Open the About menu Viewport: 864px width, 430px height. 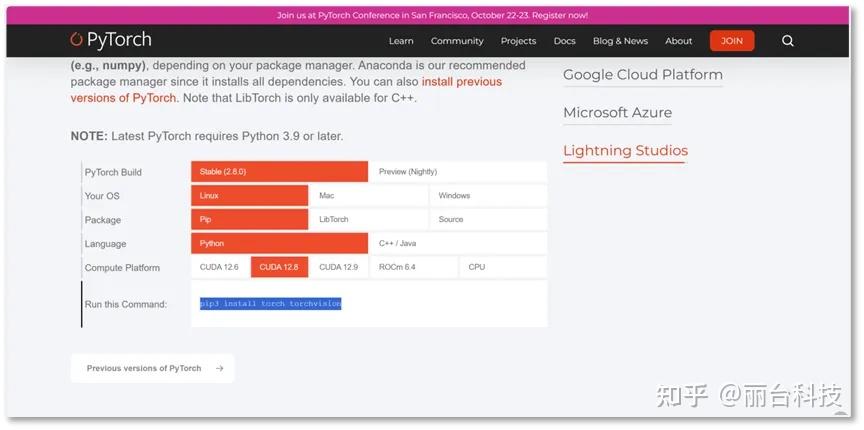tap(678, 41)
